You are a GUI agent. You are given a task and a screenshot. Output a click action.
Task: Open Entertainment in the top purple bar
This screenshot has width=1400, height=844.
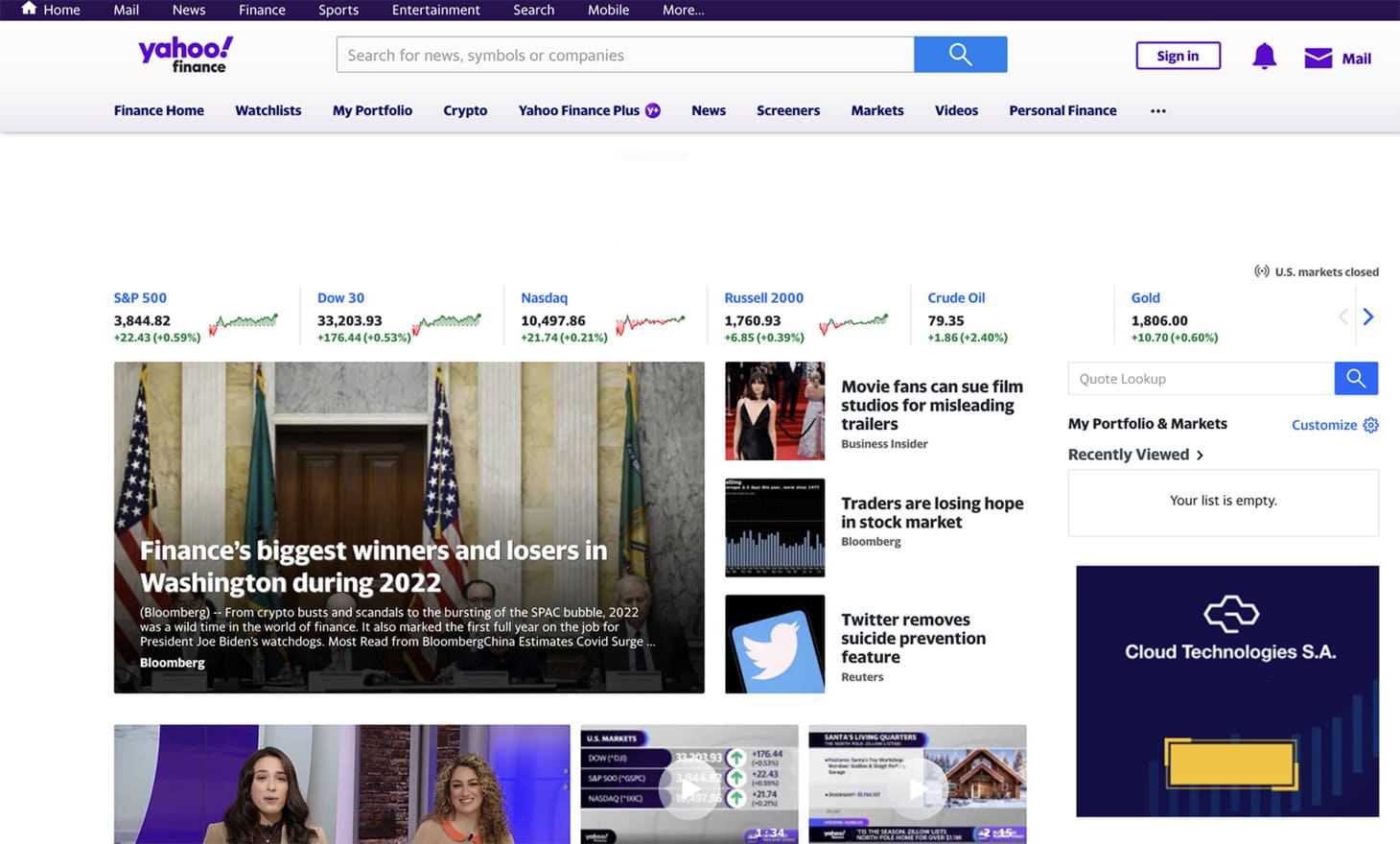point(435,10)
